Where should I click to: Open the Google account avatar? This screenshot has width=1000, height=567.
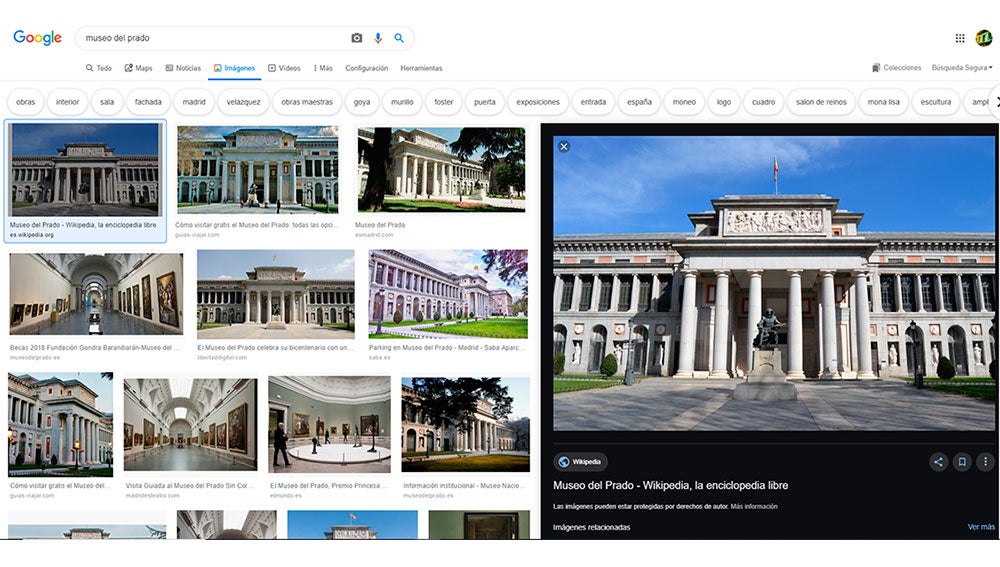pyautogui.click(x=984, y=38)
